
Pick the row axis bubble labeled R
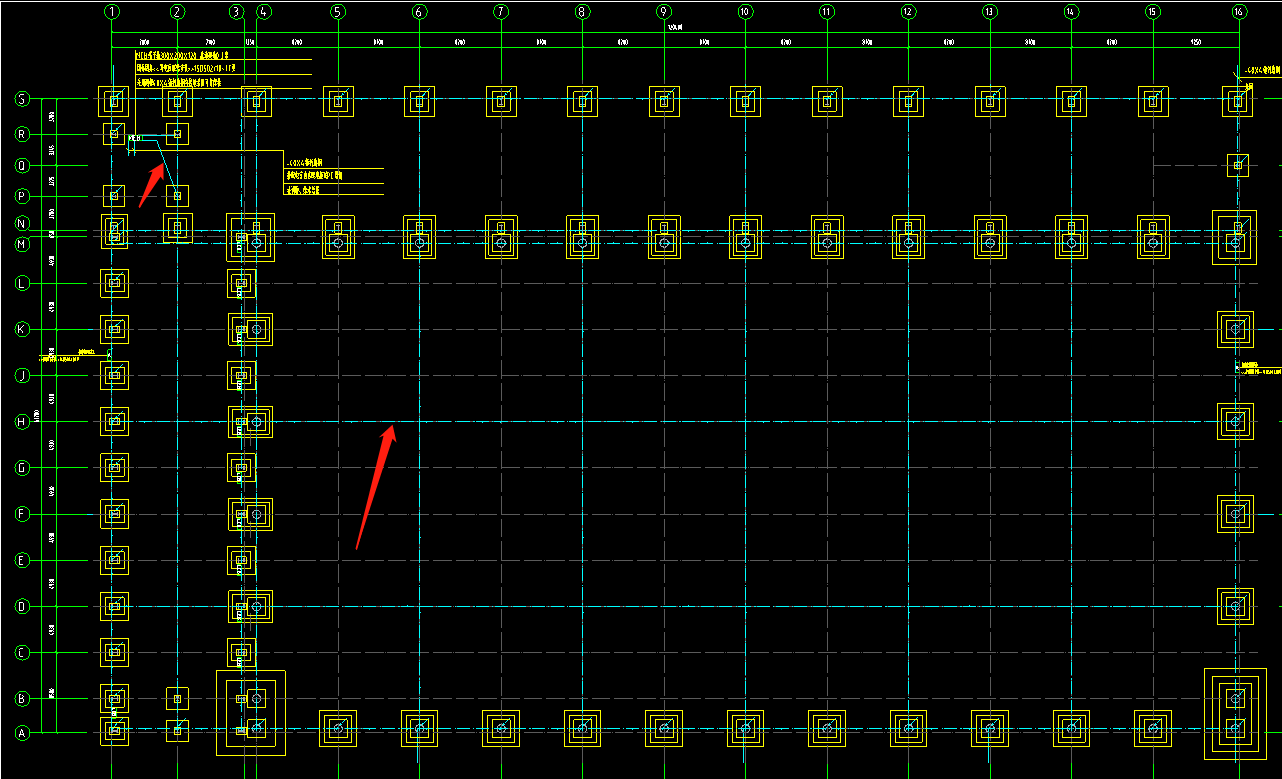click(x=21, y=134)
